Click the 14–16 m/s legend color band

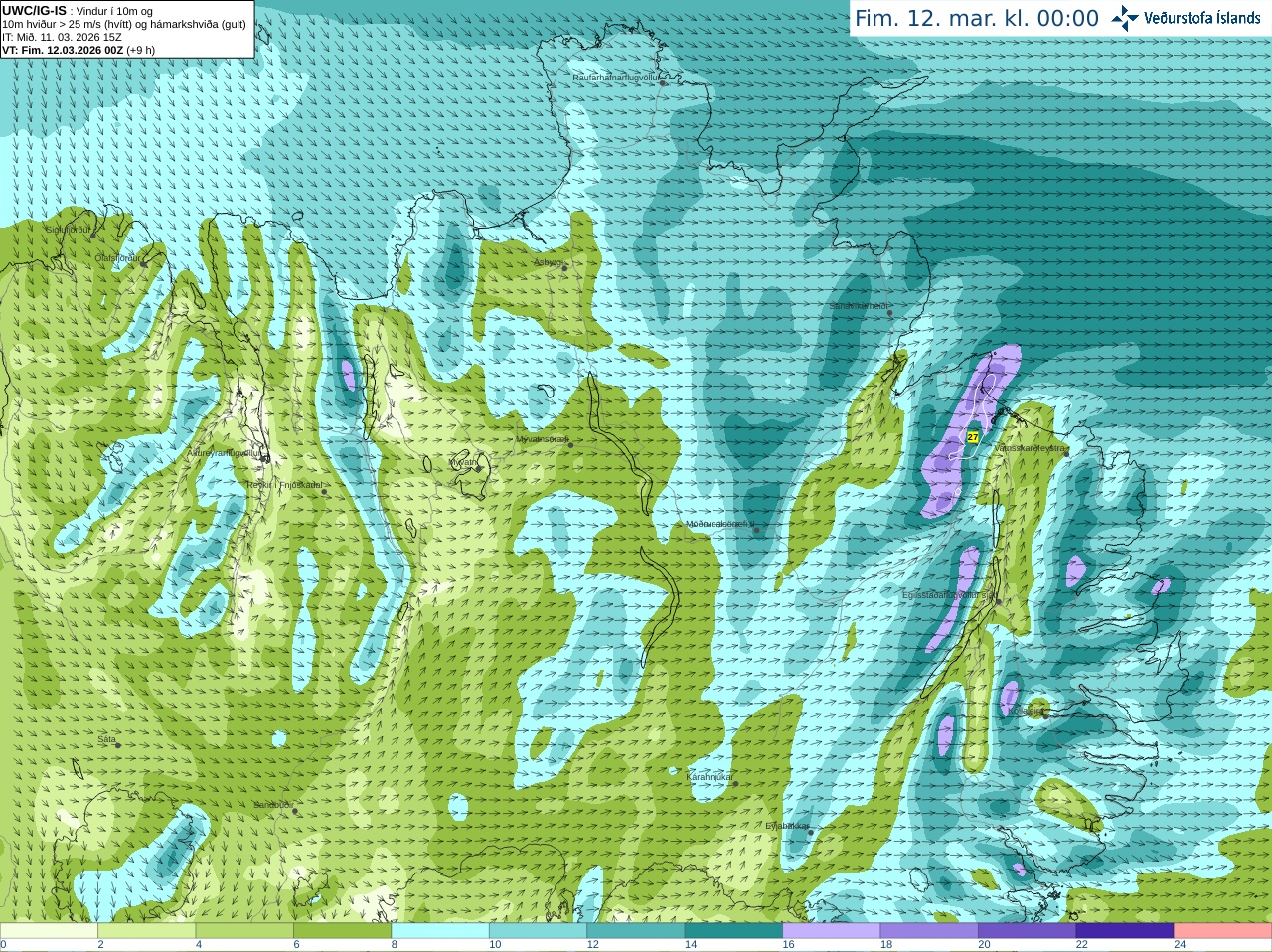click(x=734, y=931)
